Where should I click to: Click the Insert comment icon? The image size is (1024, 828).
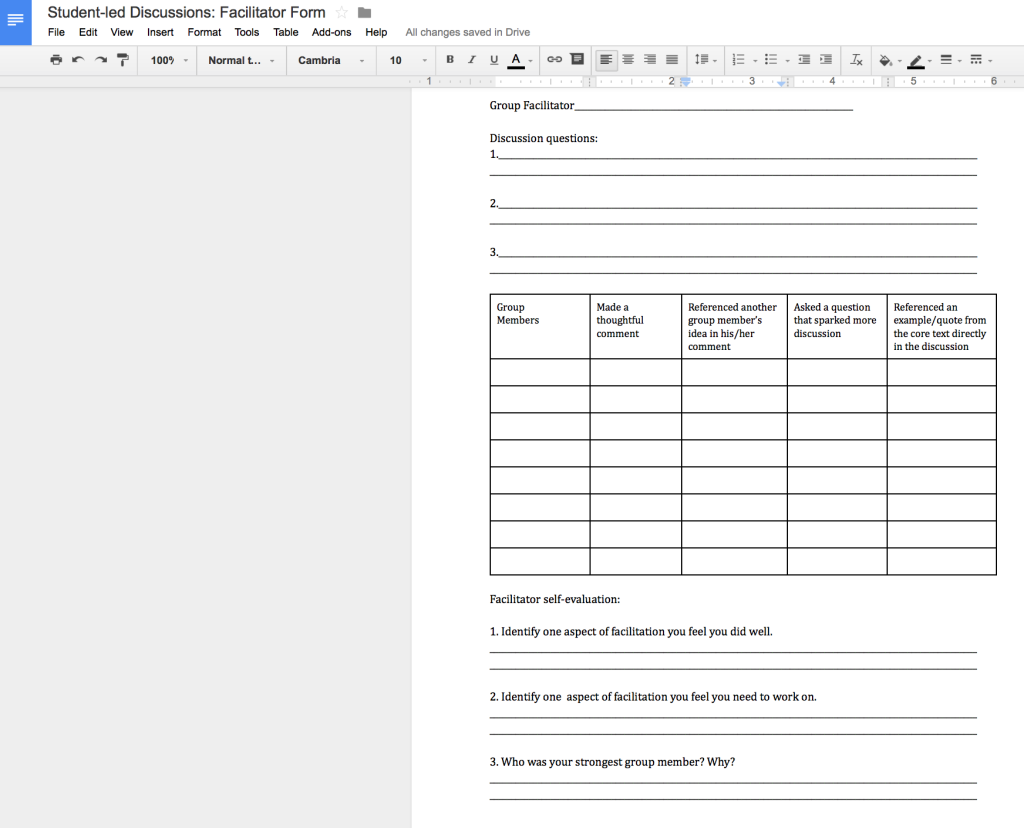click(577, 60)
